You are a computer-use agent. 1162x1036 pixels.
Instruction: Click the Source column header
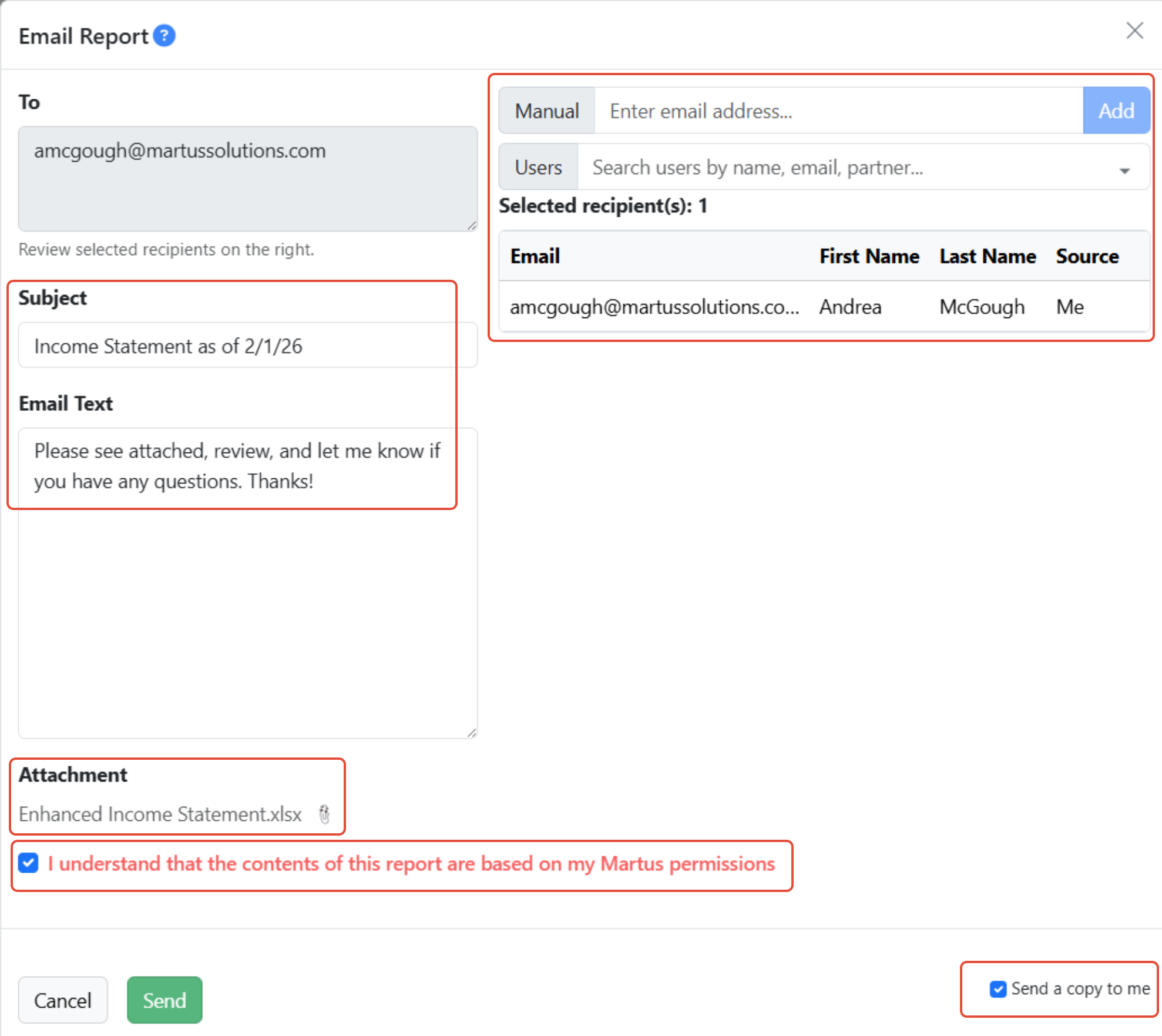tap(1087, 256)
